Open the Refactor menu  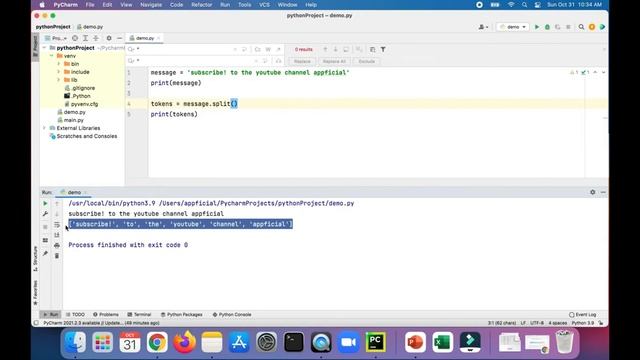(x=202, y=5)
